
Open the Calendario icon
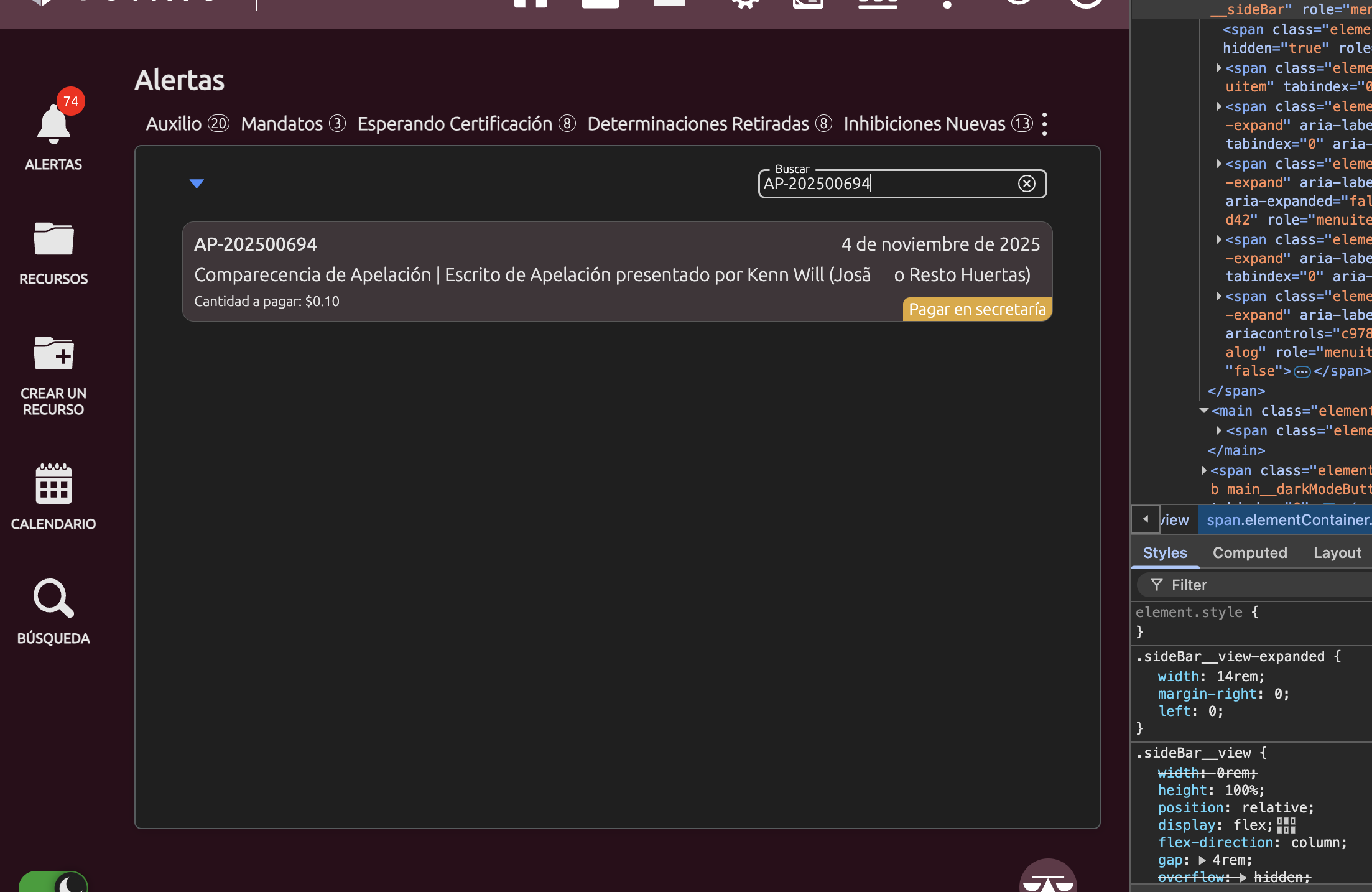53,484
